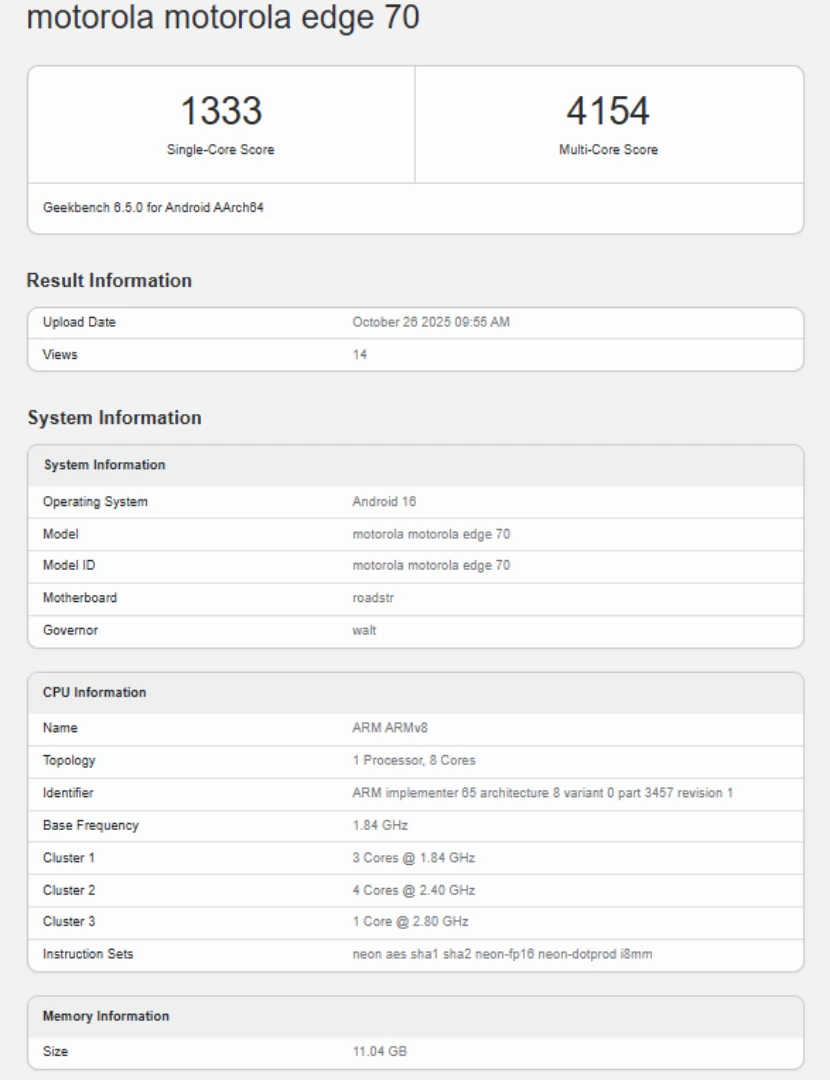Click the Model ID row value

click(x=431, y=566)
